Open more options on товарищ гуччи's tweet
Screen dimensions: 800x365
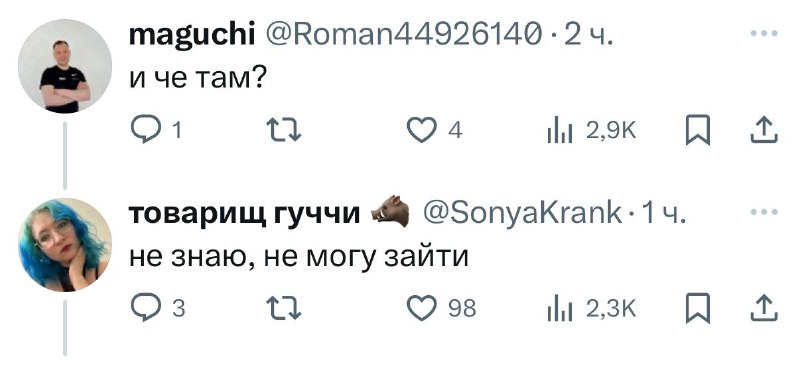764,211
